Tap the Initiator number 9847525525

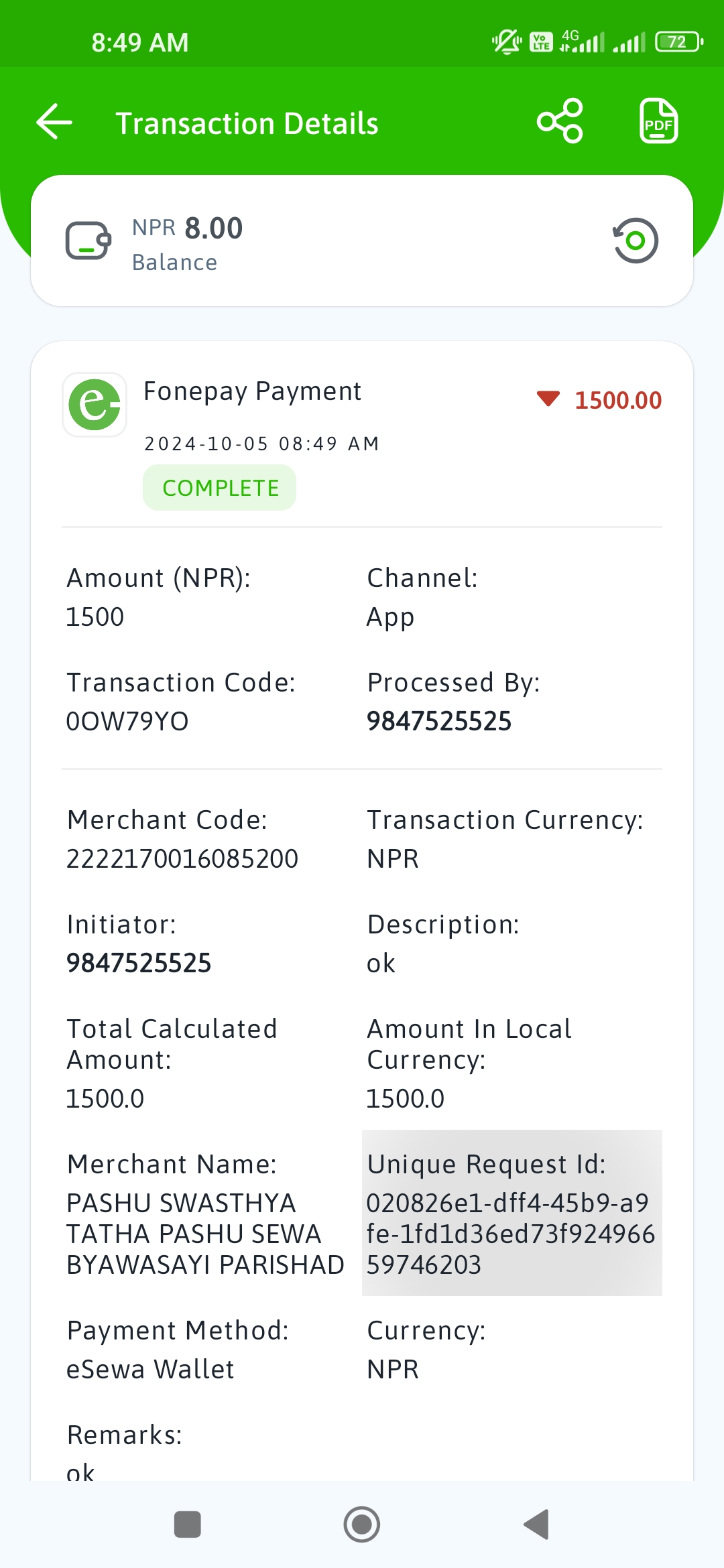139,964
